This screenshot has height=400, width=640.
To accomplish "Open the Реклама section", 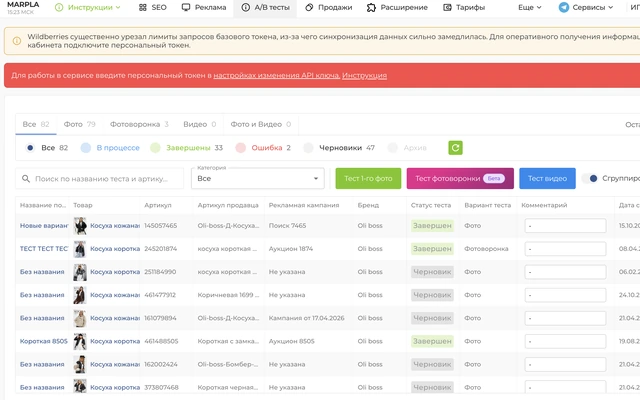I will pyautogui.click(x=204, y=7).
